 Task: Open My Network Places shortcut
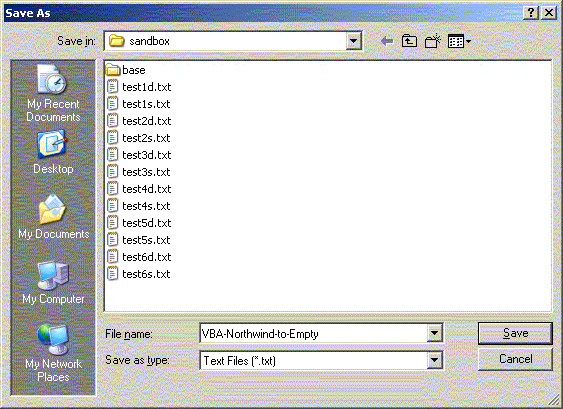(53, 353)
